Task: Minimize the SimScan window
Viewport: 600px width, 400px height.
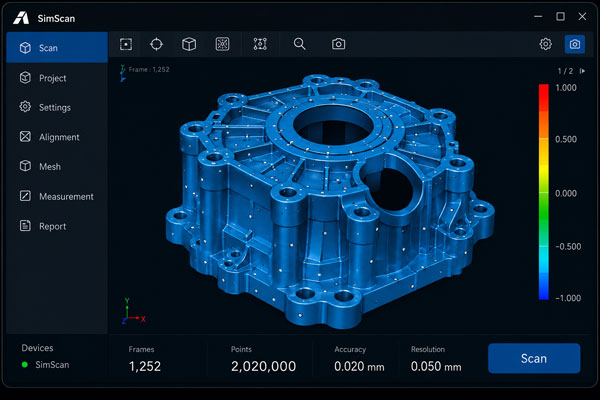Action: coord(538,16)
